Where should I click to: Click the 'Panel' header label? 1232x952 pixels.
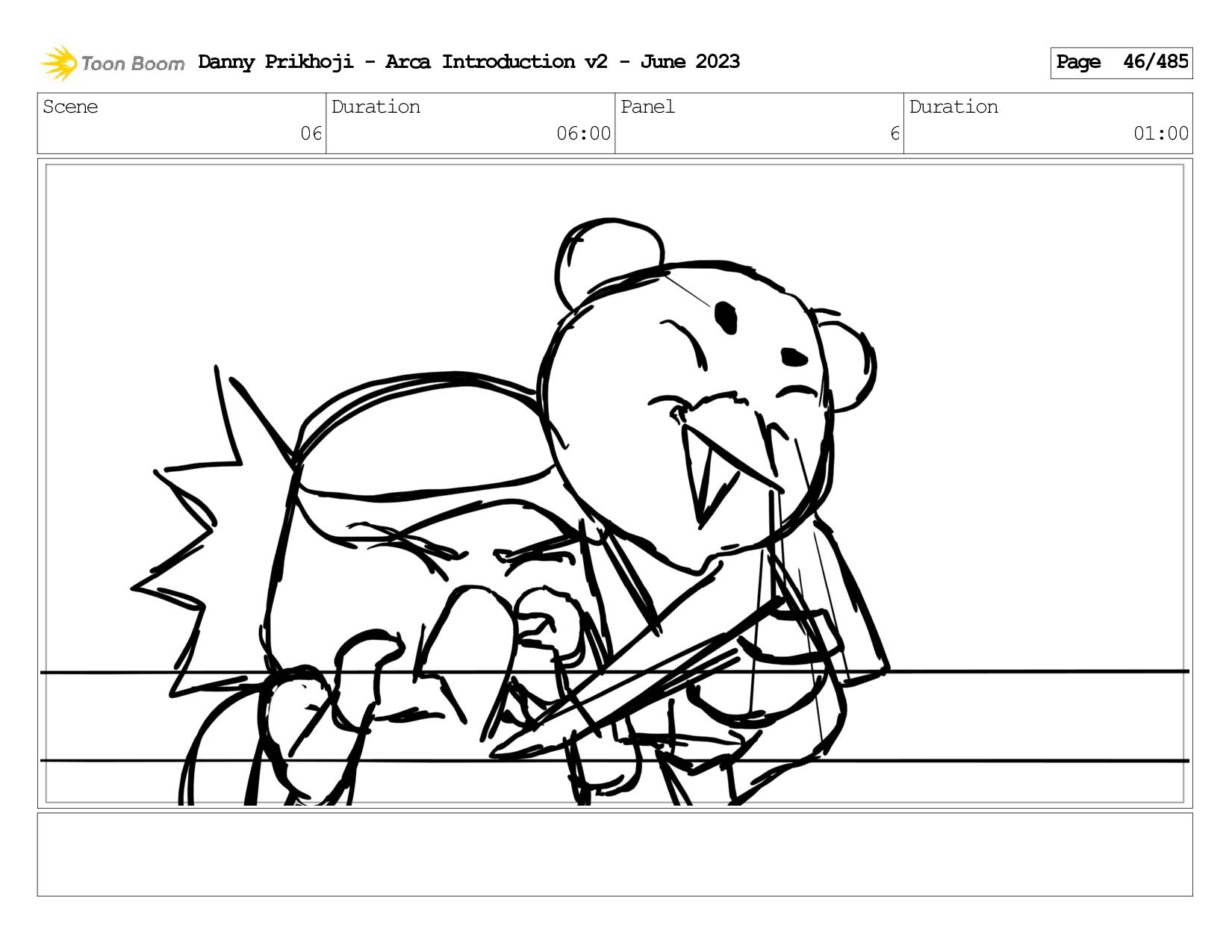pyautogui.click(x=647, y=107)
